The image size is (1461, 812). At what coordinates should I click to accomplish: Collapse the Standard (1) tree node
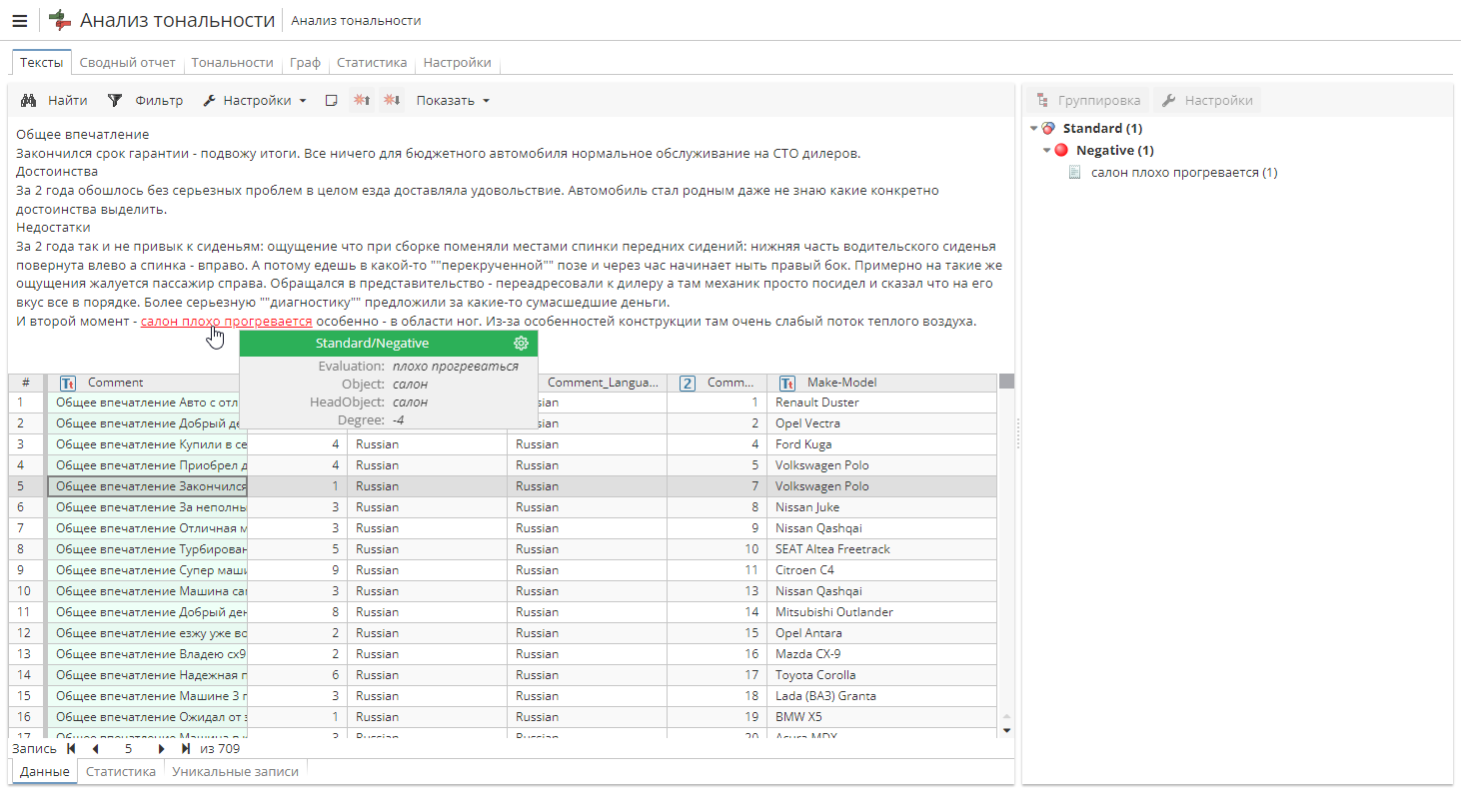(x=1033, y=128)
